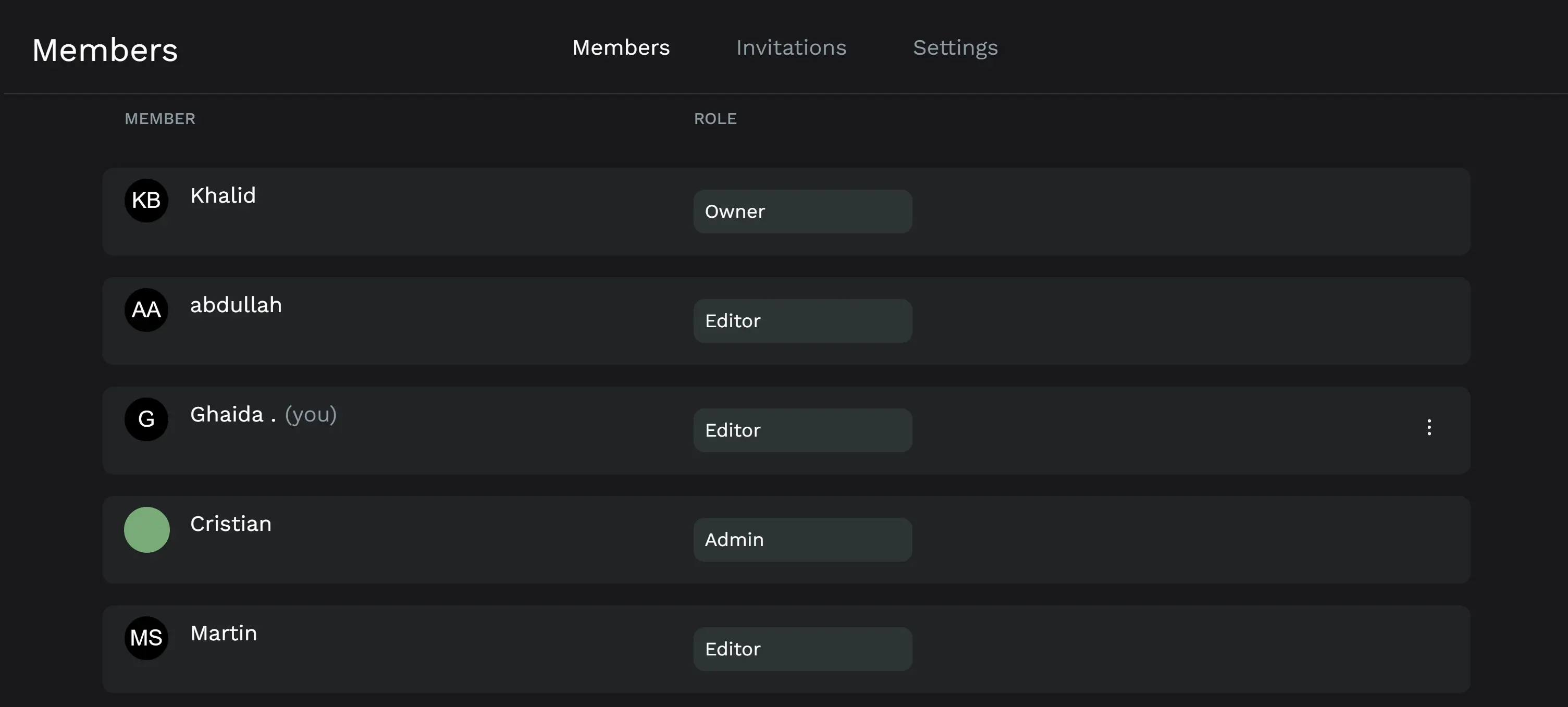This screenshot has width=1568, height=707.
Task: Open Ghaida's Editor role dropdown
Action: point(802,430)
